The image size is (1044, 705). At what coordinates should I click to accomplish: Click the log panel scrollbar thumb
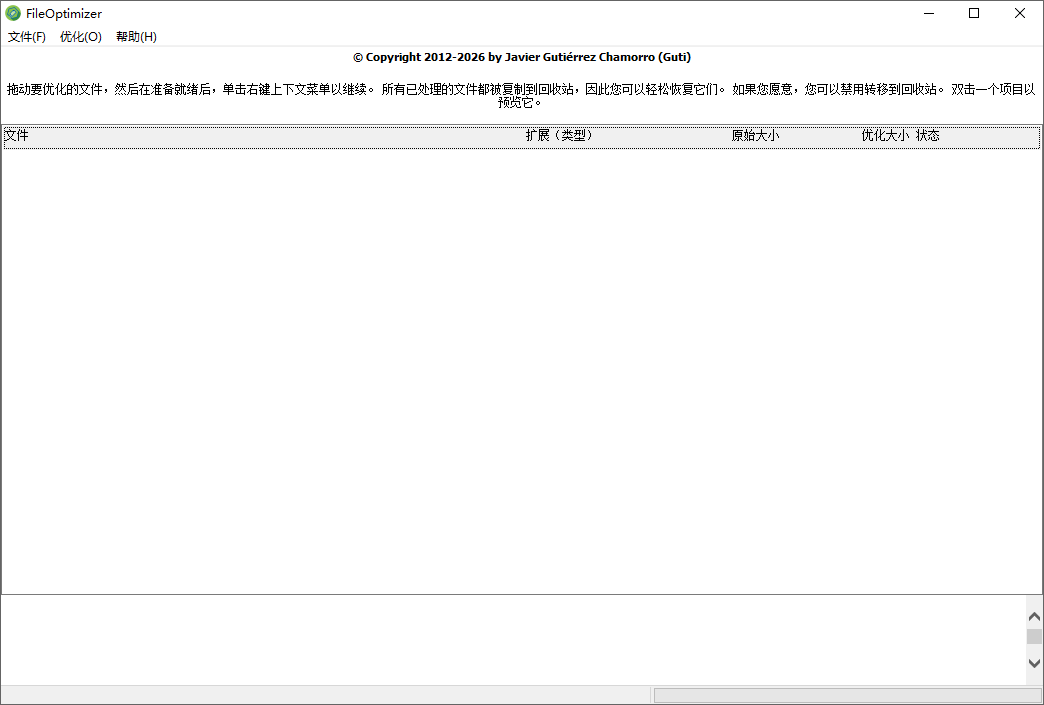point(1034,637)
